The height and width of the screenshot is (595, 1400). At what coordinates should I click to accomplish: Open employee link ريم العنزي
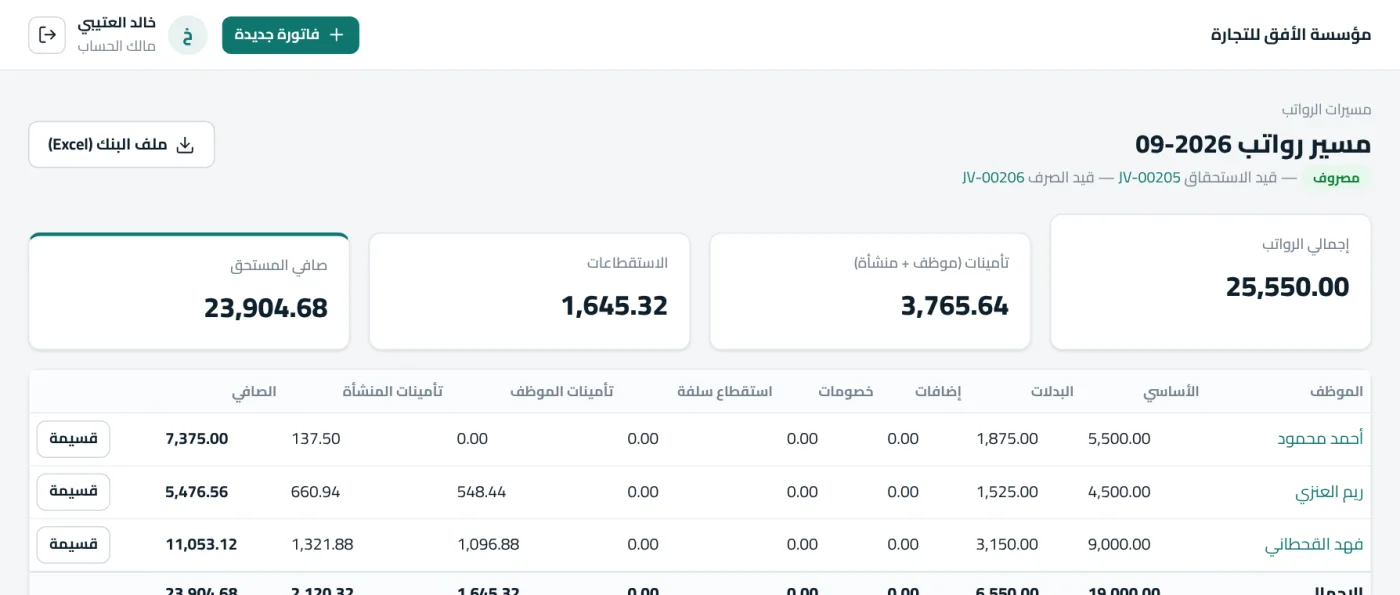[1329, 492]
